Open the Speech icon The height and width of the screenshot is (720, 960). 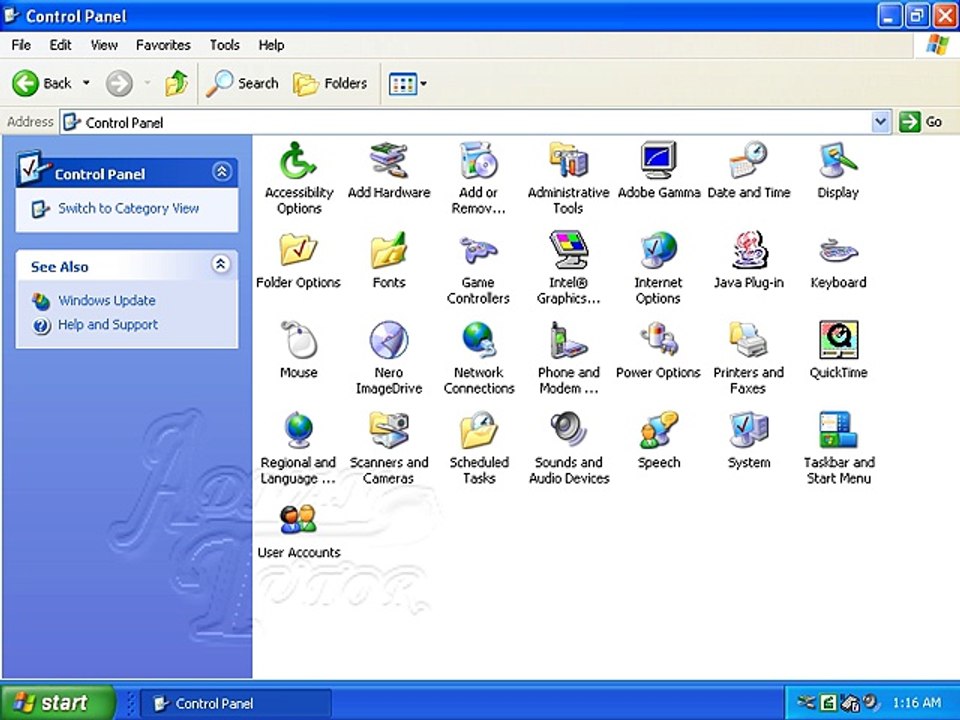[x=658, y=431]
